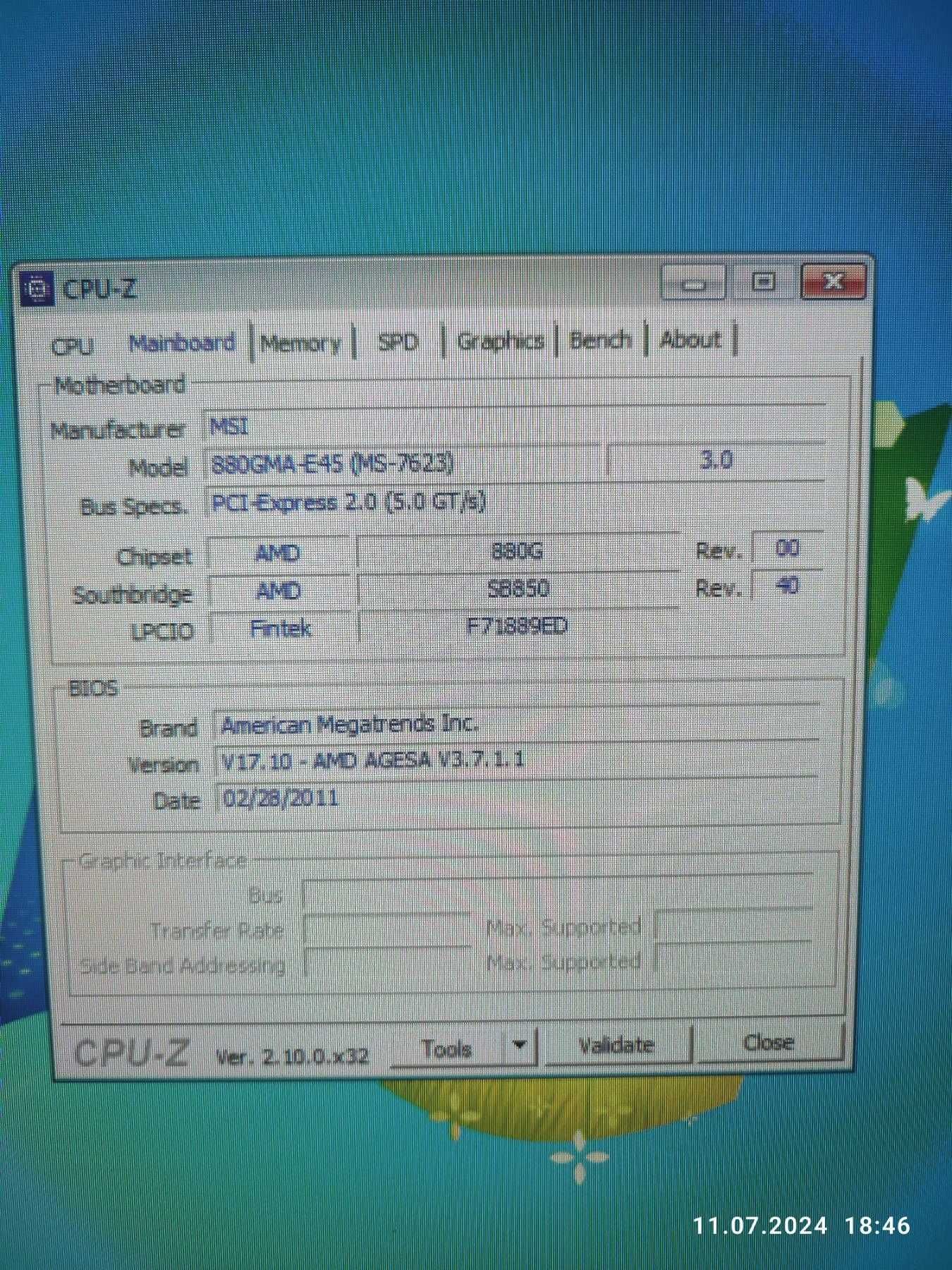The height and width of the screenshot is (1270, 952).
Task: Minimize the CPU-Z window
Action: [694, 284]
